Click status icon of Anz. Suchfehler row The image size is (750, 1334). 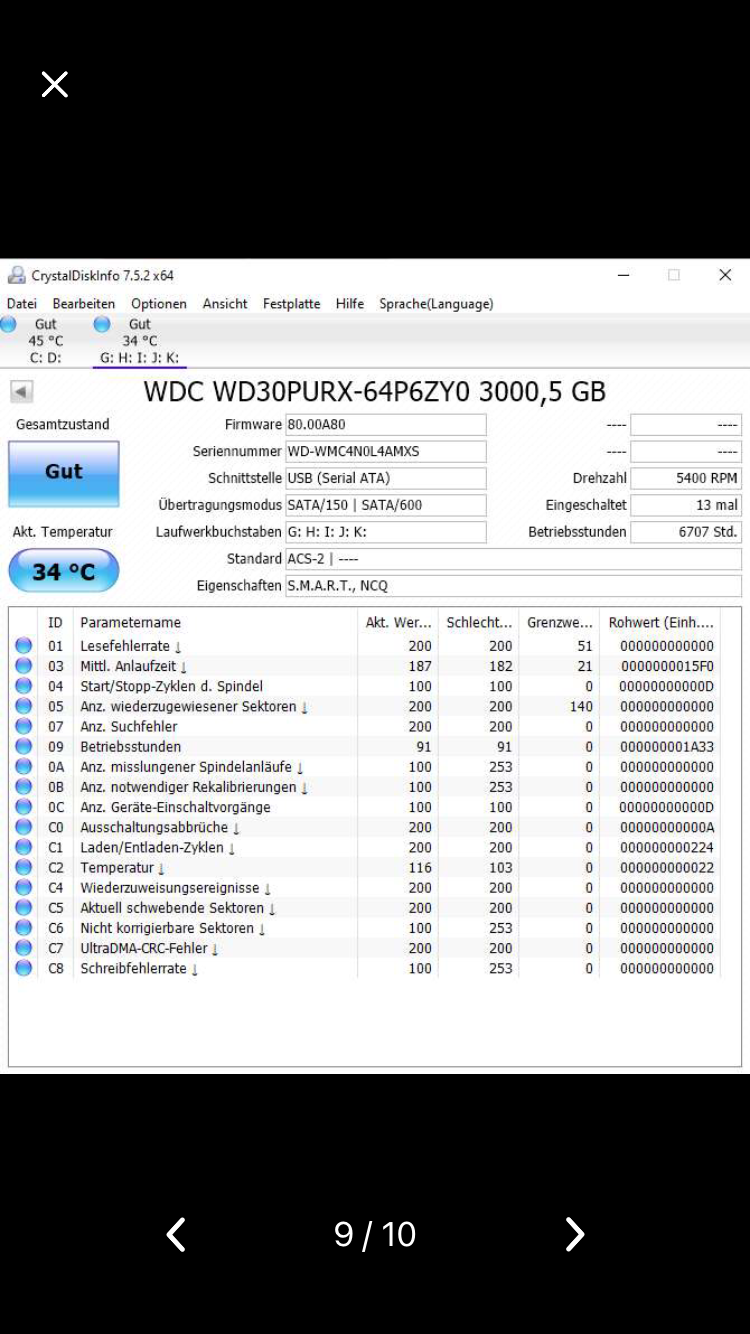pos(23,727)
